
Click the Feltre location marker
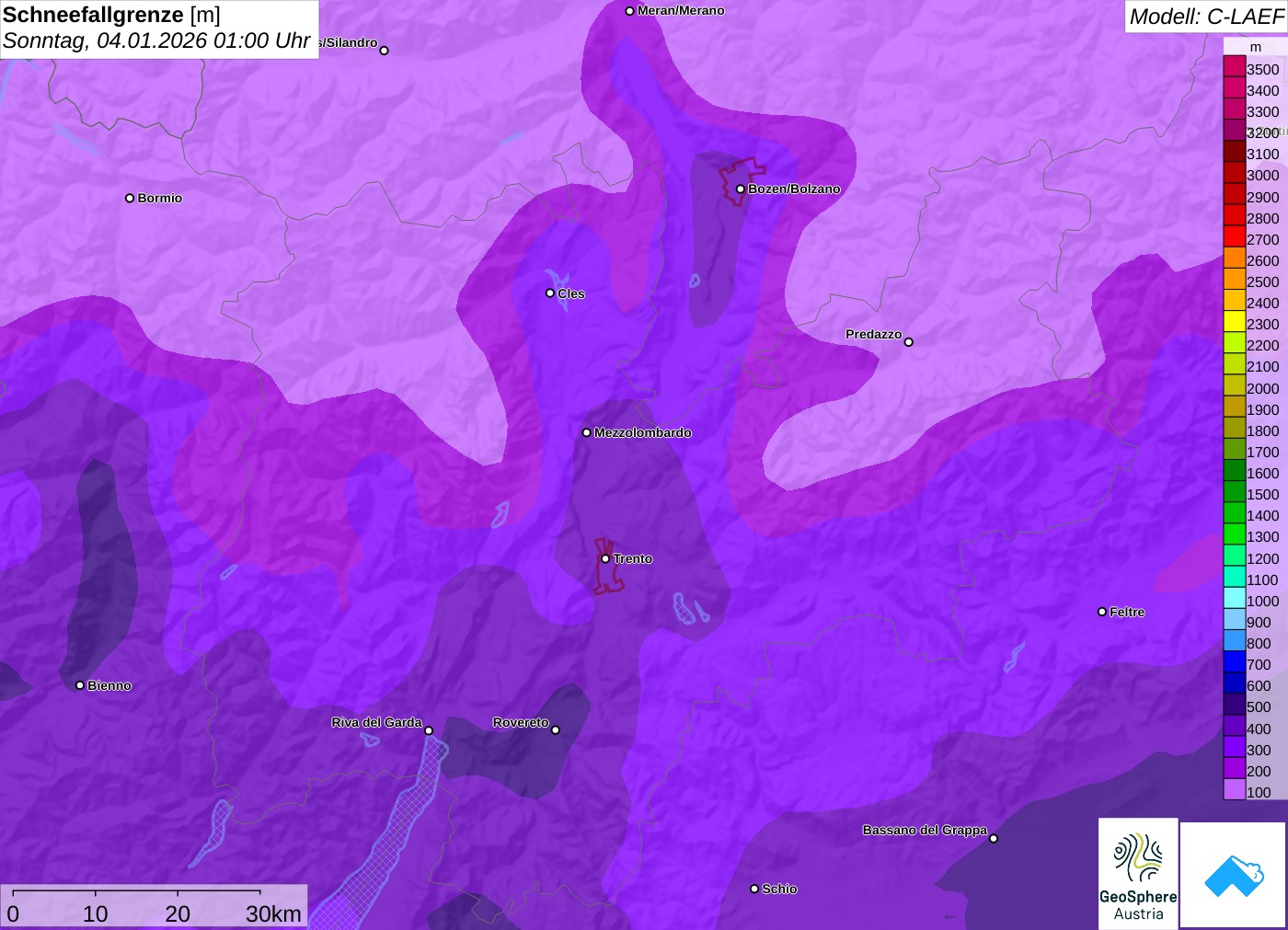(x=1102, y=612)
